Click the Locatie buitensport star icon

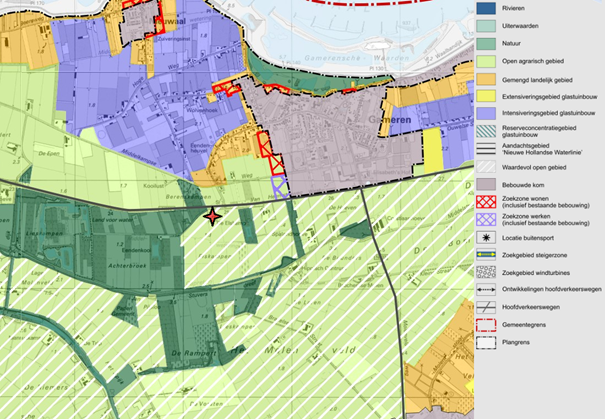click(486, 238)
